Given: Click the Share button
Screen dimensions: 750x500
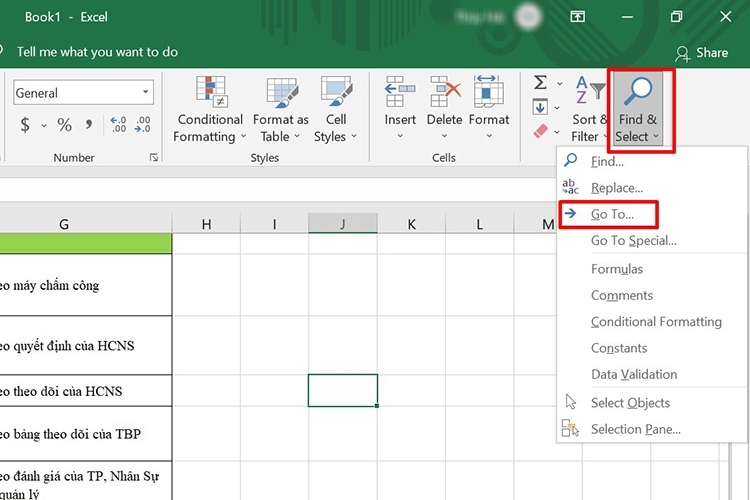Looking at the screenshot, I should click(702, 52).
